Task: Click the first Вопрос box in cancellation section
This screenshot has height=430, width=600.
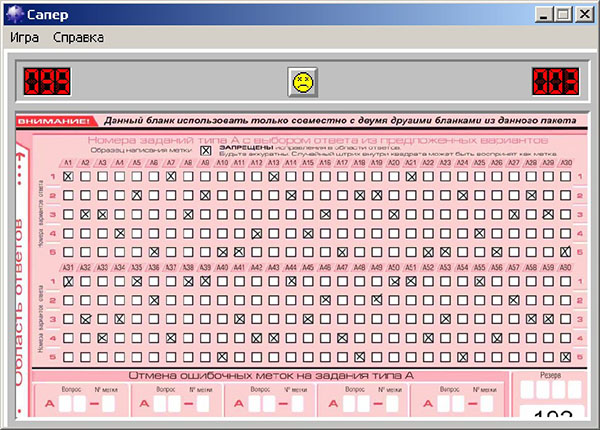Action: 66,403
